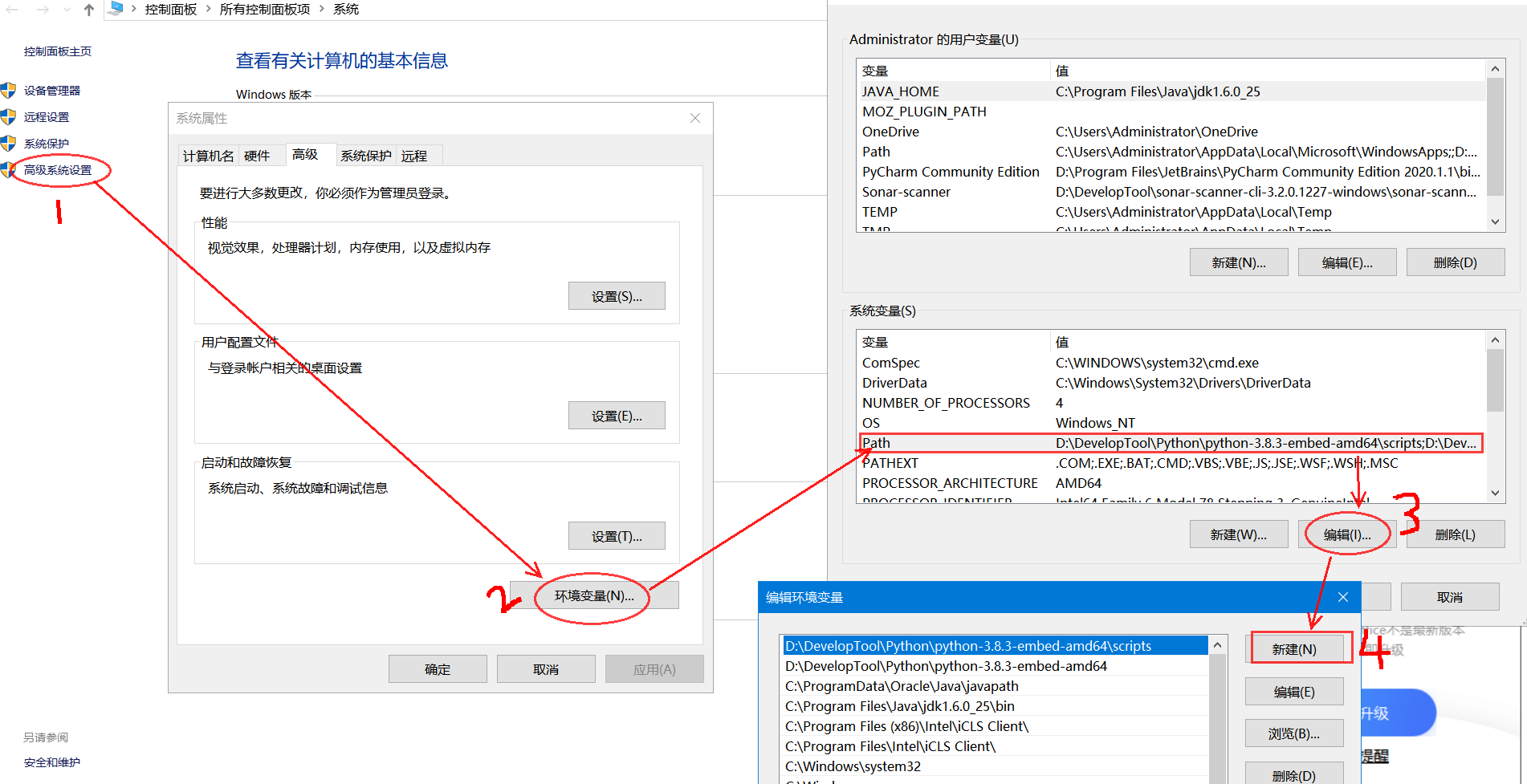
Task: Click the scroll-up arrow of user variables list
Action: 1495,69
